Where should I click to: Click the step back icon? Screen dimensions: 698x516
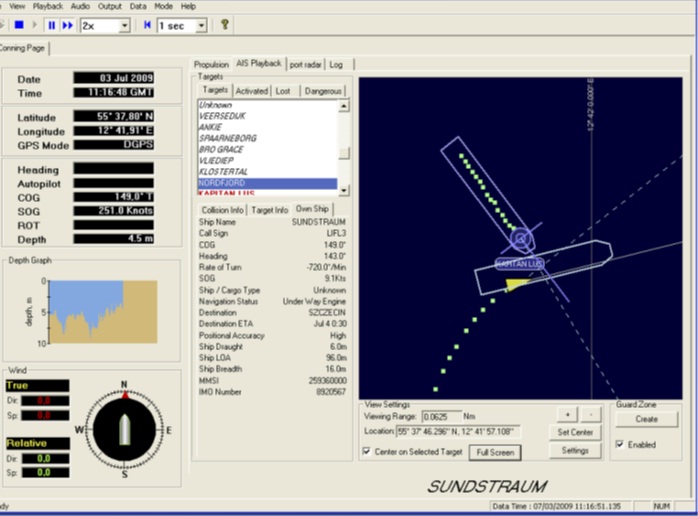pos(148,25)
